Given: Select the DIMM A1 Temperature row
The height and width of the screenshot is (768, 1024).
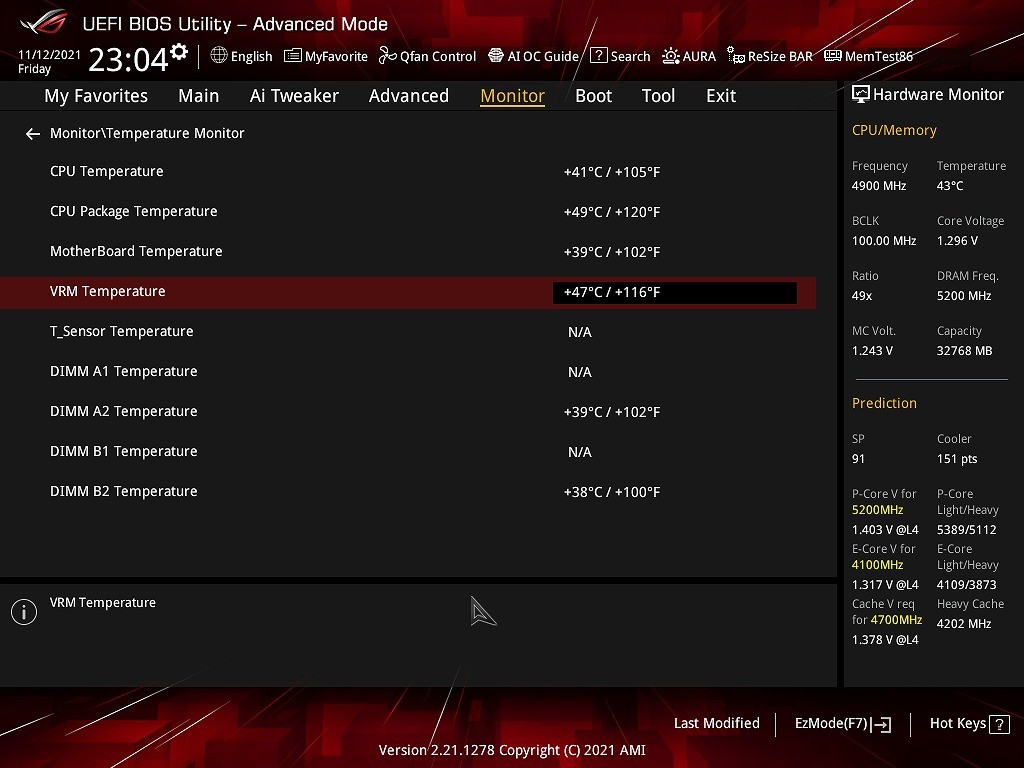Looking at the screenshot, I should (408, 372).
